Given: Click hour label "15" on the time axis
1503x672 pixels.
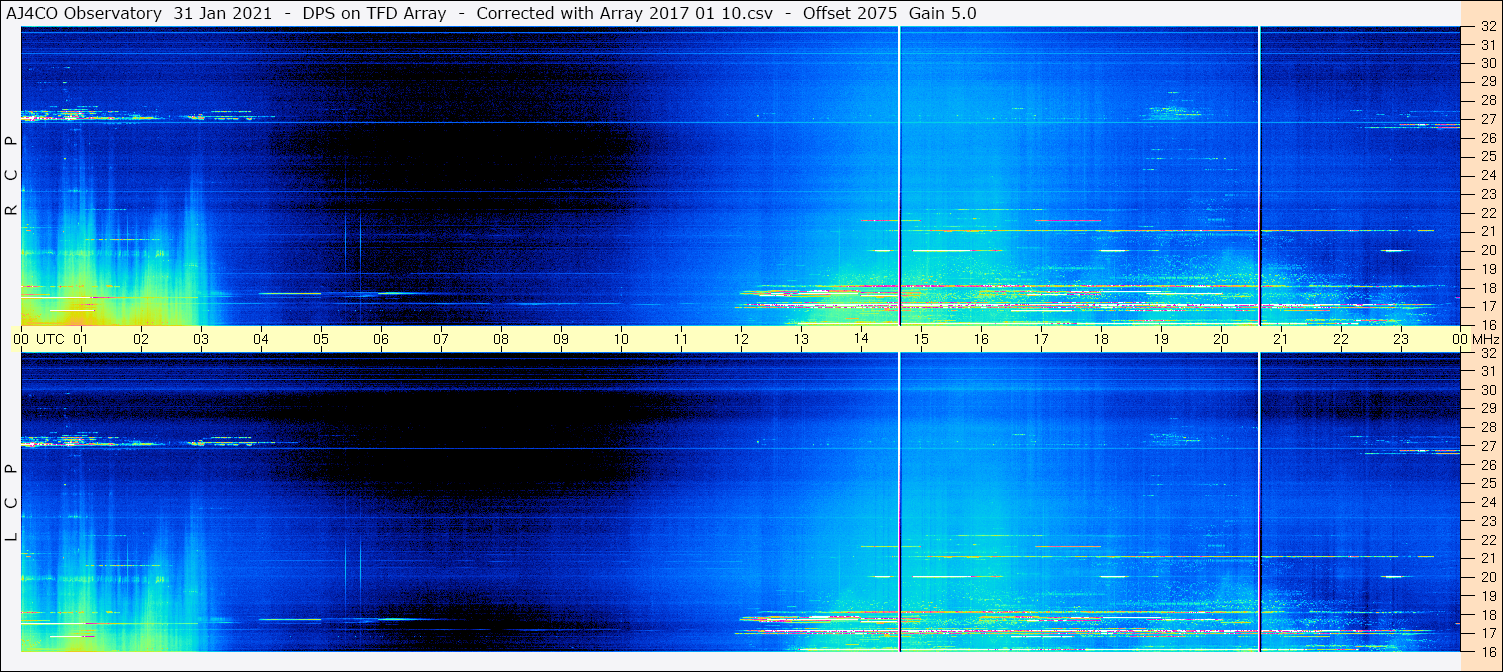Looking at the screenshot, I should (x=921, y=339).
